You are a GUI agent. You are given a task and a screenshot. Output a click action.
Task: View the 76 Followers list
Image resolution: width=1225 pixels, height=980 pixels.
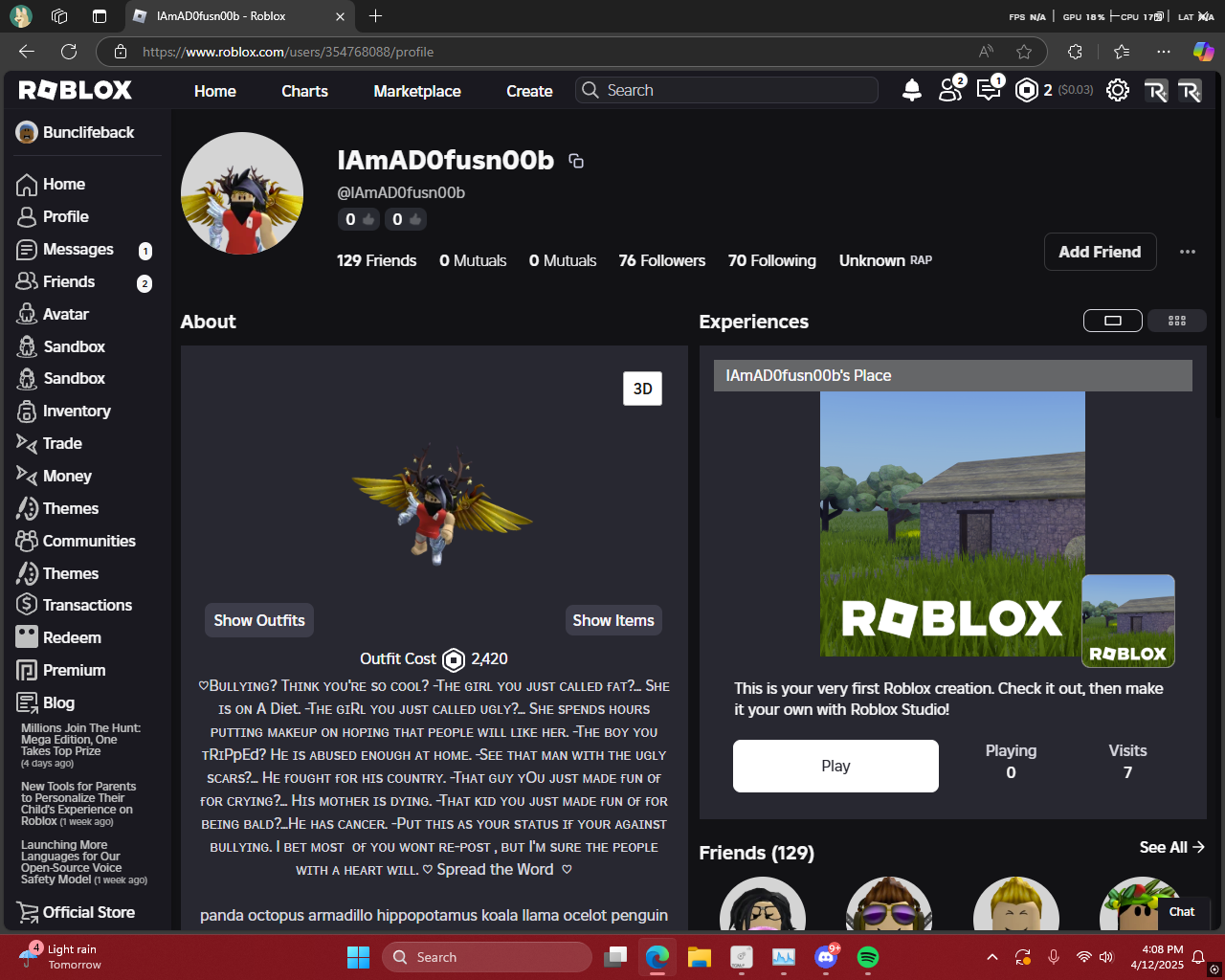[662, 260]
